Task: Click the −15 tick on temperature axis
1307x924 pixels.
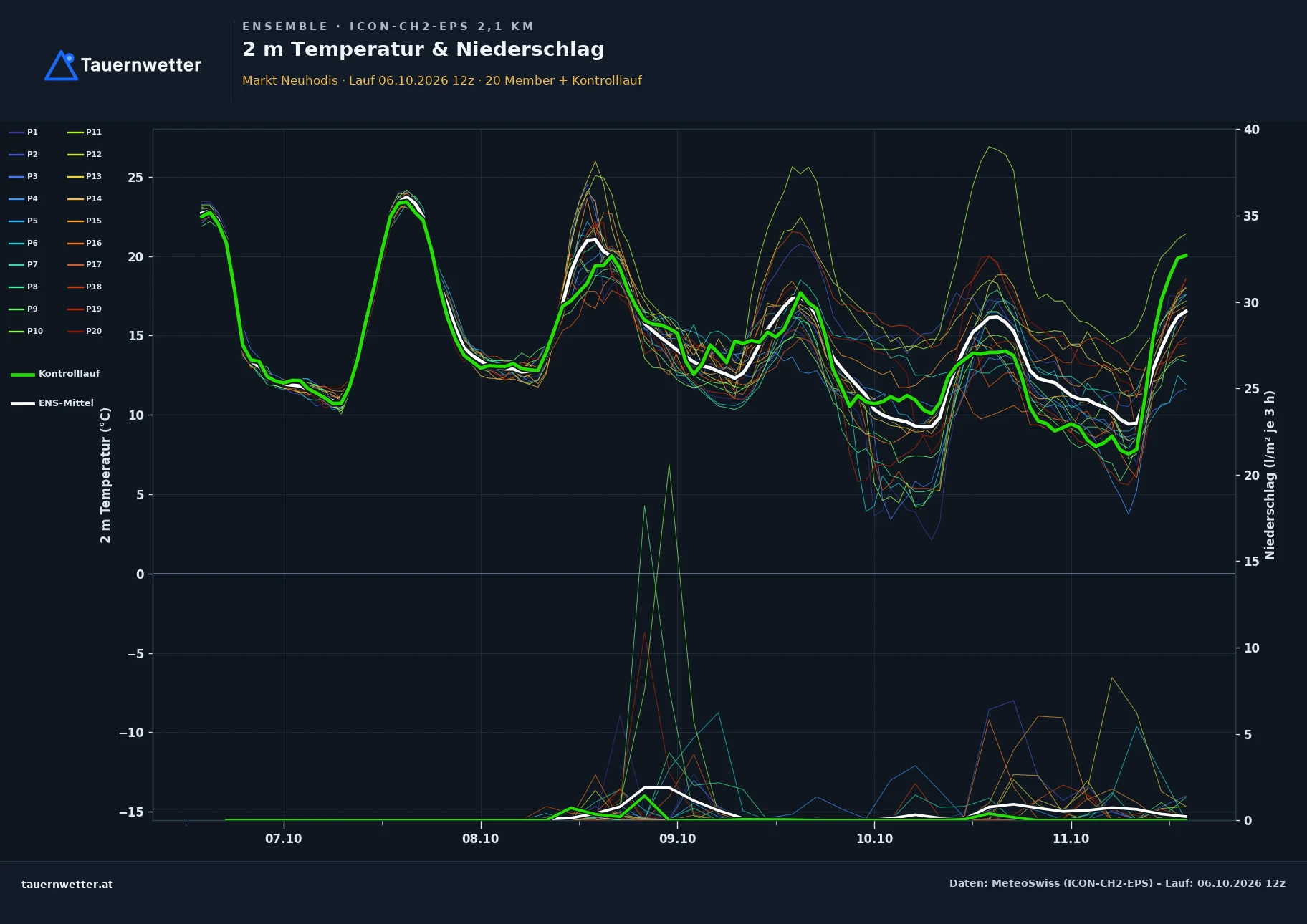Action: tap(131, 812)
